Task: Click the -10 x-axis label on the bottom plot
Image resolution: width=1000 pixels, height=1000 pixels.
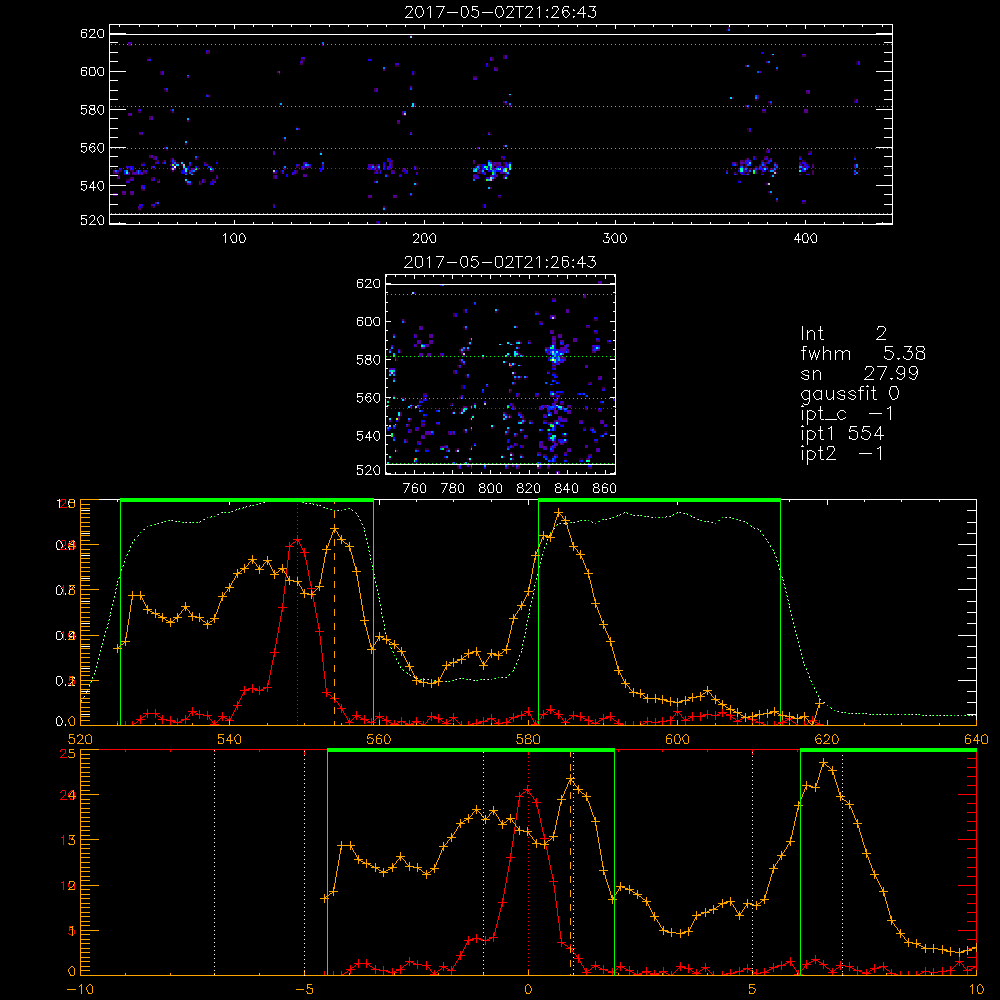Action: (x=78, y=989)
